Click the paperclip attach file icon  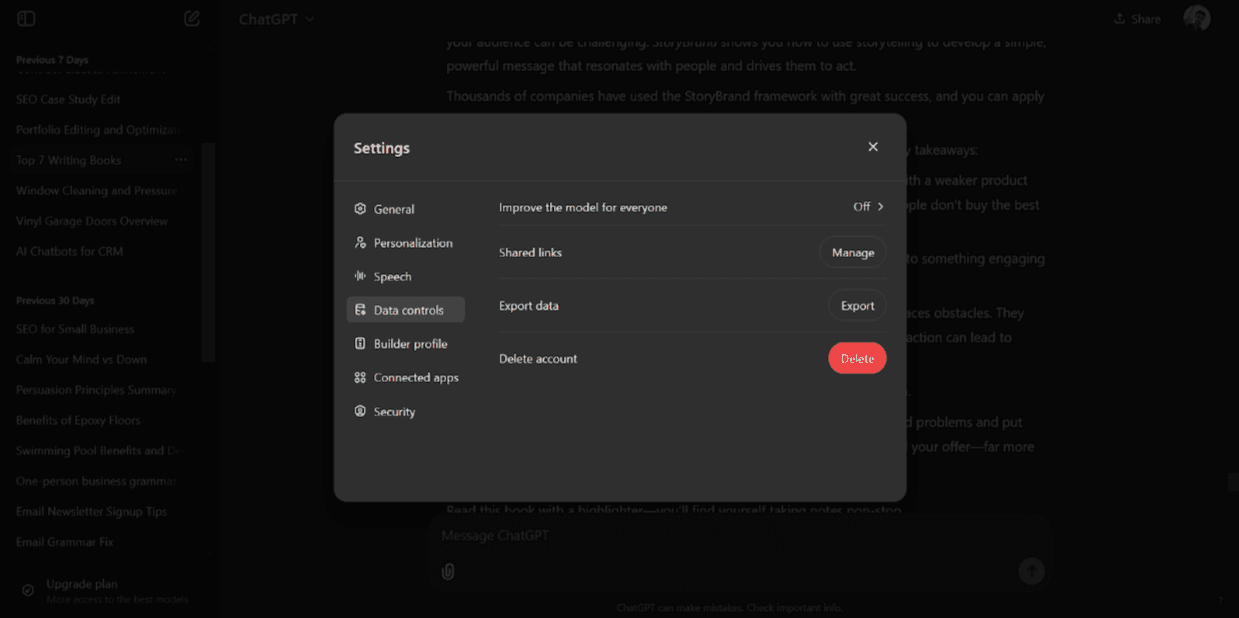click(x=448, y=571)
